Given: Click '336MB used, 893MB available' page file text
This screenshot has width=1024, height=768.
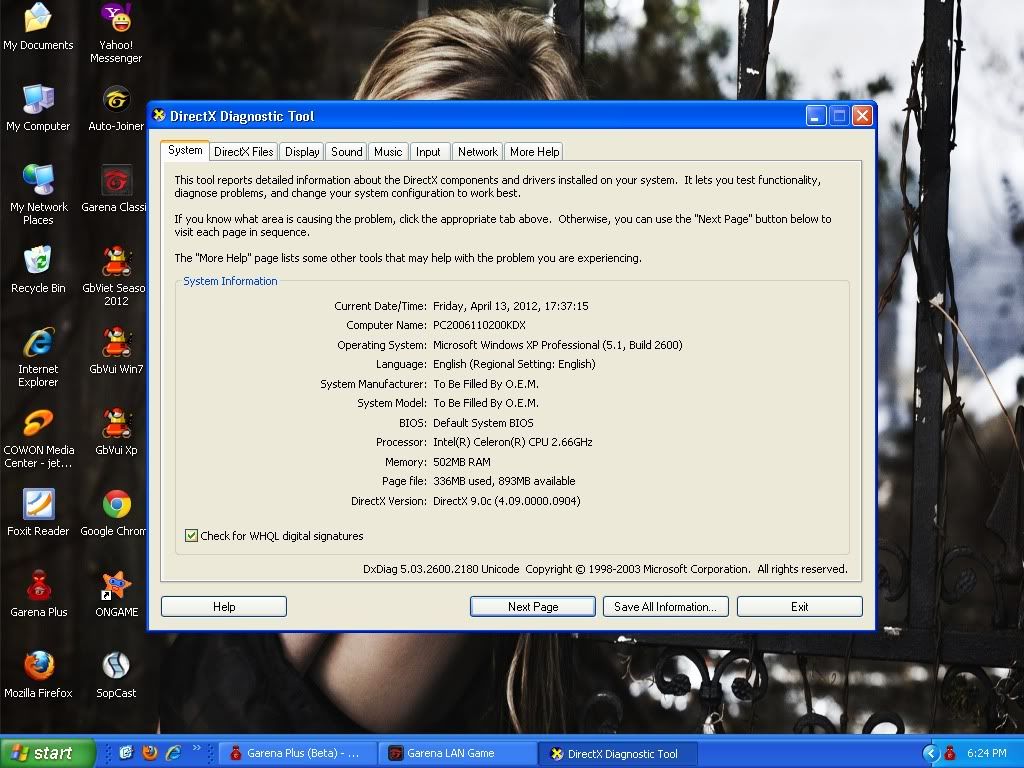Looking at the screenshot, I should [504, 481].
